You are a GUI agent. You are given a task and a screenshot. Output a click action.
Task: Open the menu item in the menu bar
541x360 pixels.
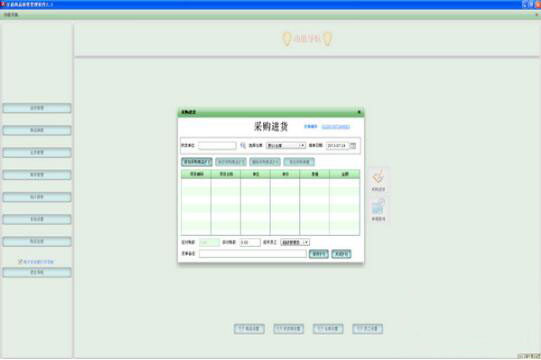tap(11, 15)
